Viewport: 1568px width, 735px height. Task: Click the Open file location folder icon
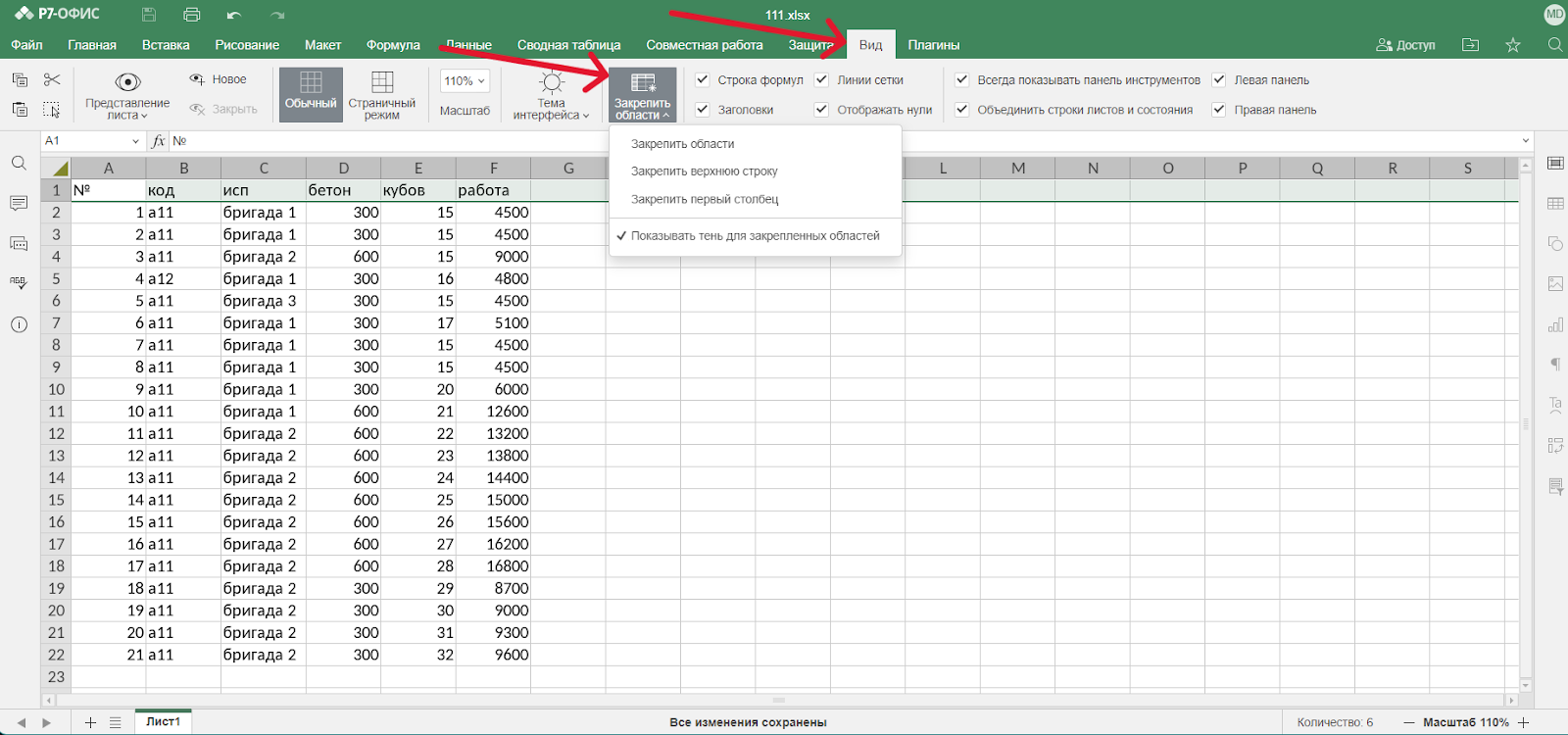[x=1470, y=45]
